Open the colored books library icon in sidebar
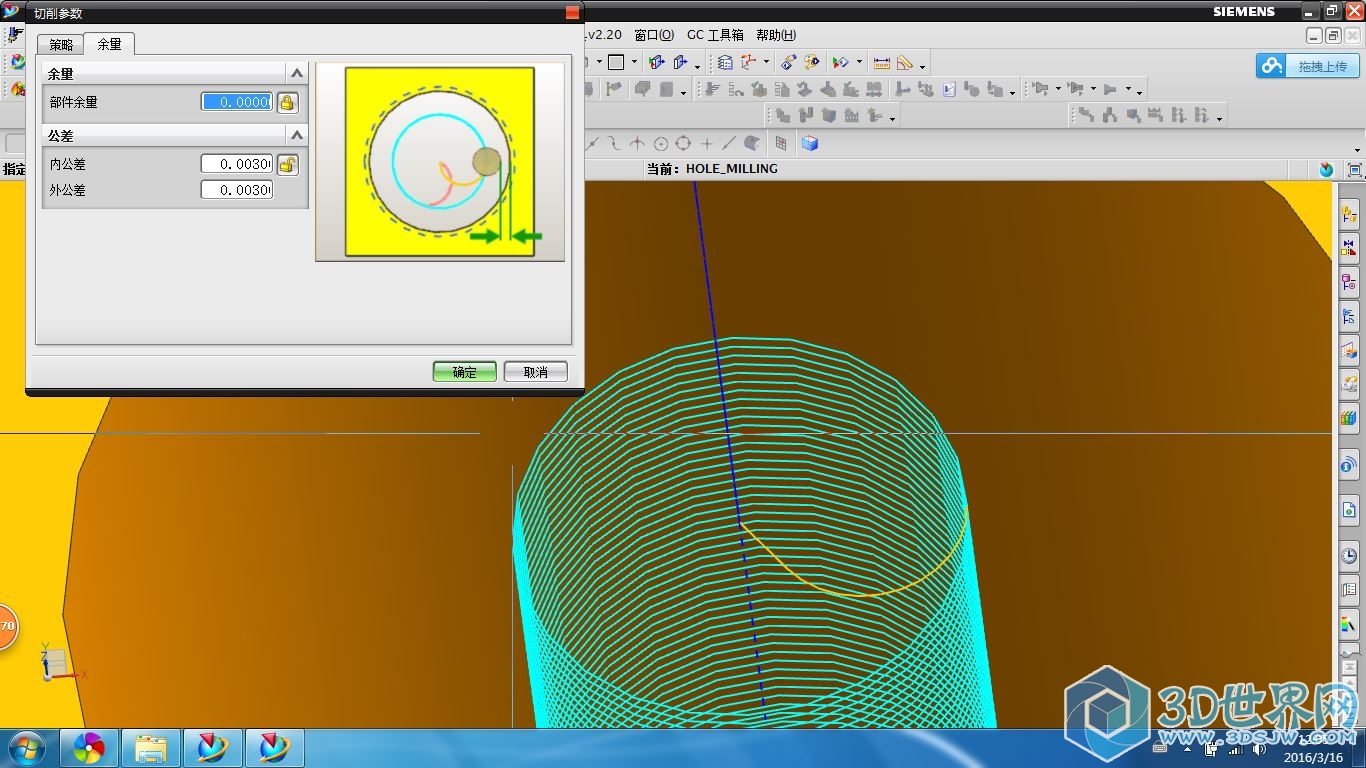Viewport: 1366px width, 768px height. point(1349,418)
